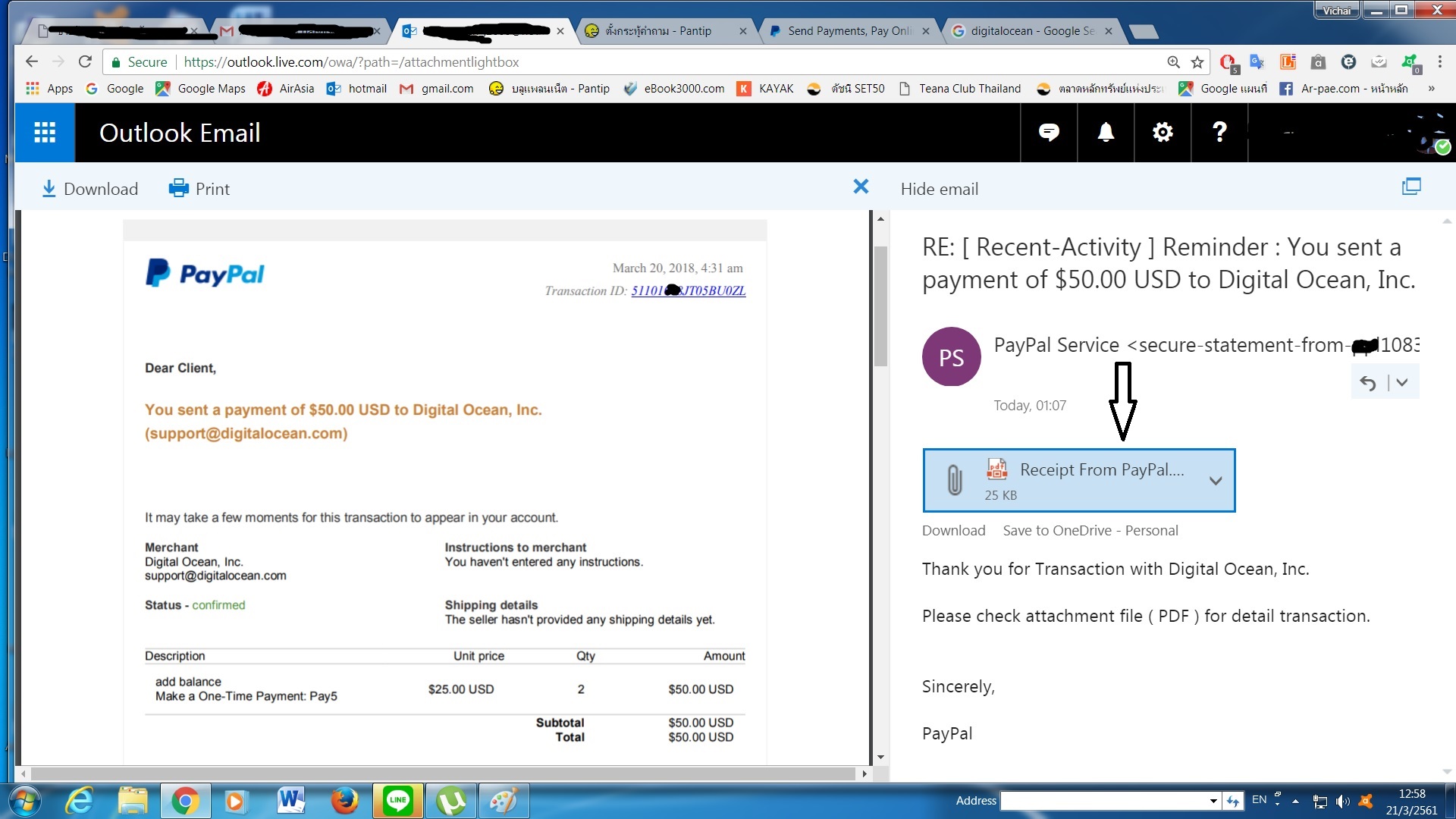Expand the reply options dropdown arrow
Viewport: 1456px width, 819px height.
[1402, 383]
